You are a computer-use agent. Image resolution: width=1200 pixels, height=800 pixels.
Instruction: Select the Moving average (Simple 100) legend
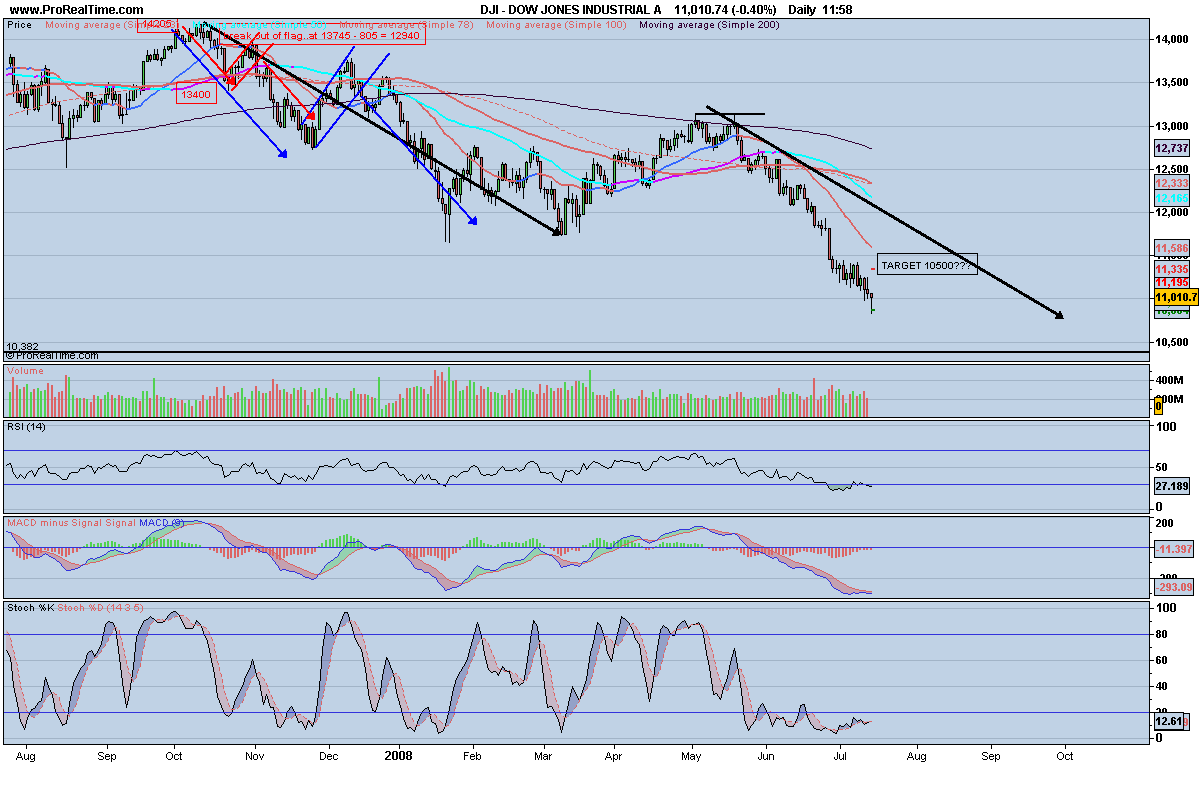[x=554, y=24]
